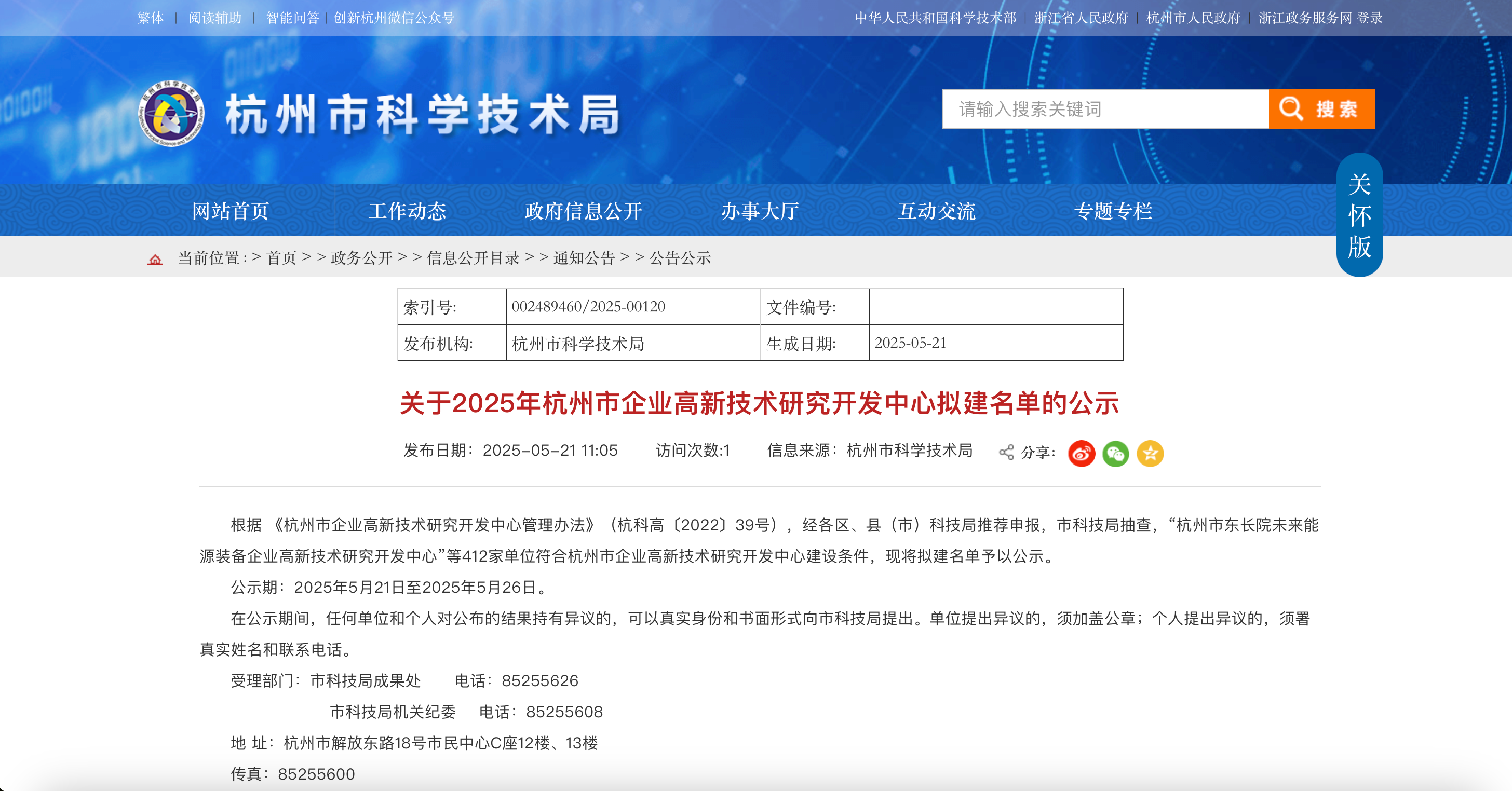
Task: Open the 关怀版 accessibility mode tab
Action: click(x=1359, y=215)
